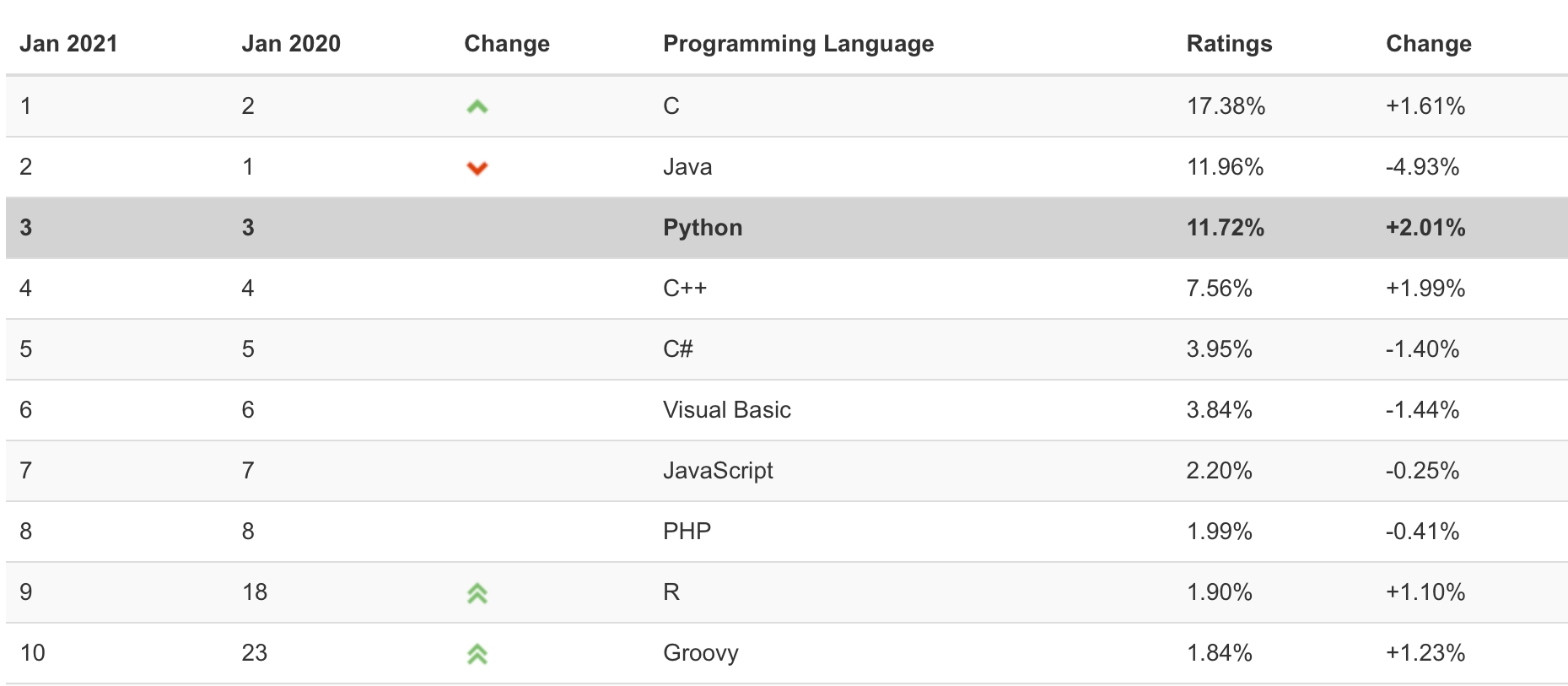Image resolution: width=1568 pixels, height=686 pixels.
Task: Click the Jan 2020 column header
Action: [291, 44]
